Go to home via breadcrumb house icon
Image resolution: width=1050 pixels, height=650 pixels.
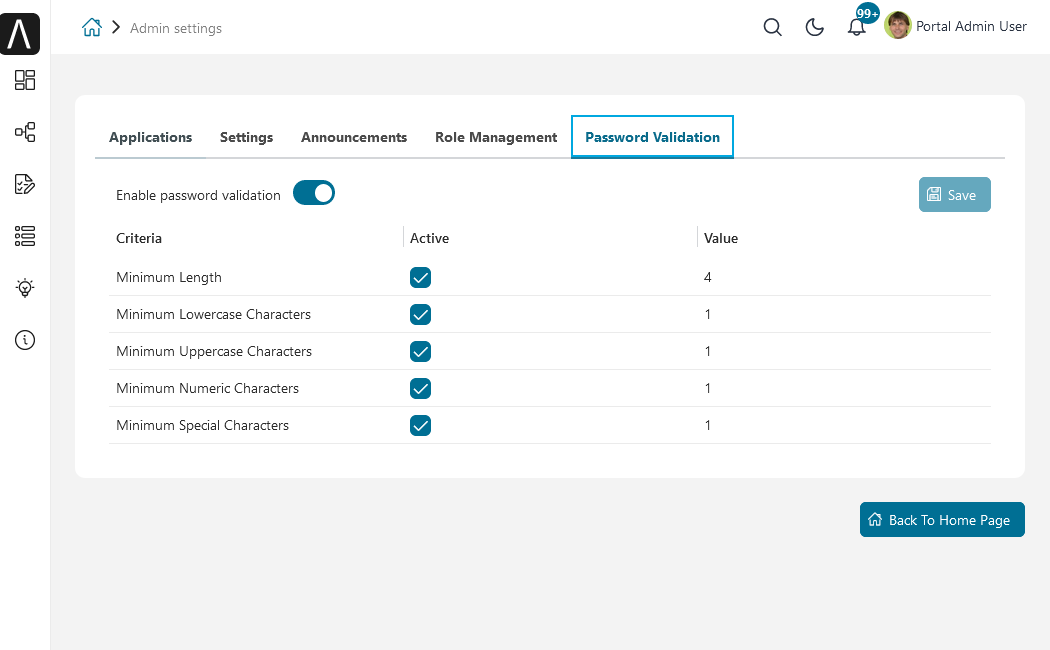[92, 27]
